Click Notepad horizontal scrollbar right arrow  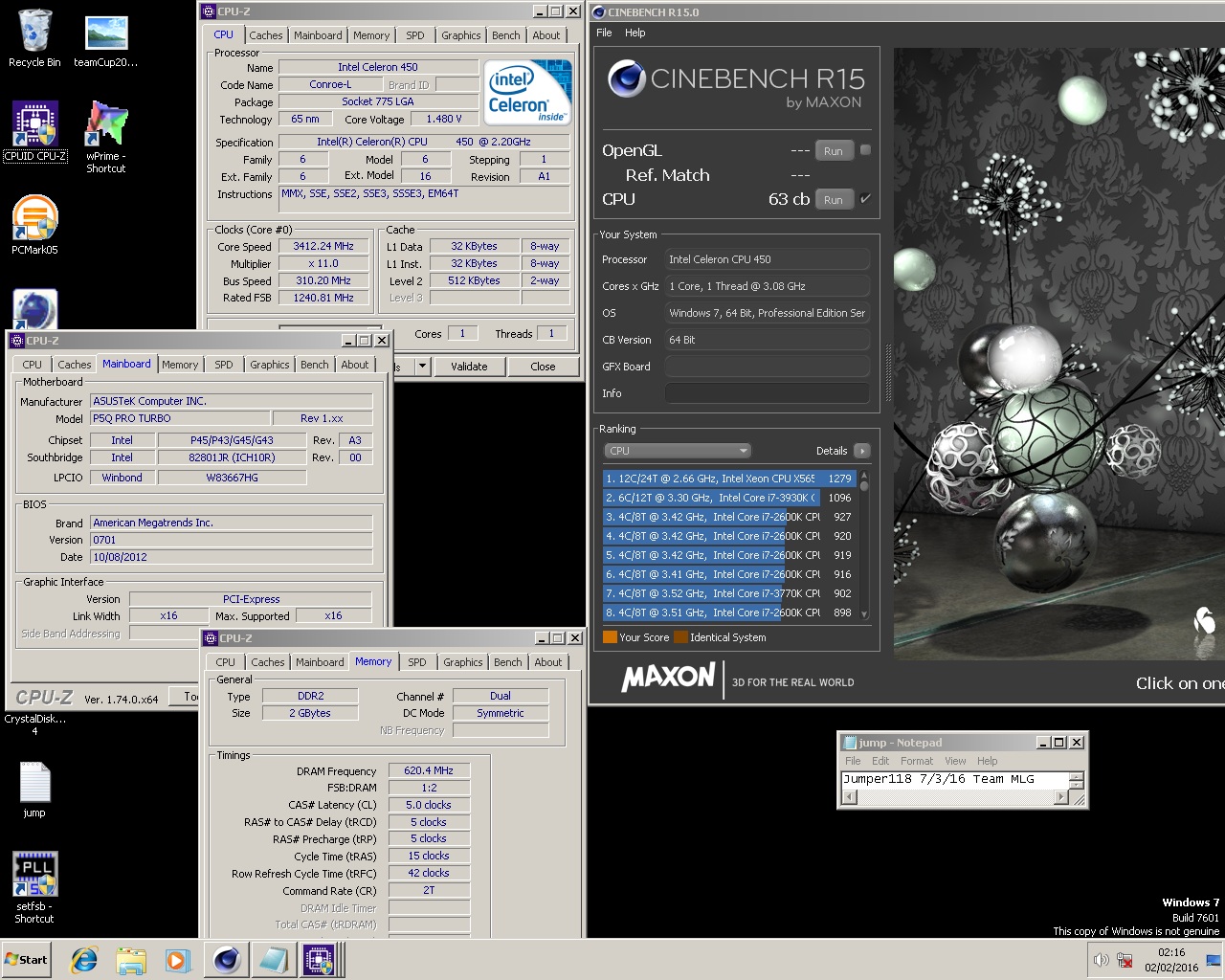pyautogui.click(x=1060, y=797)
